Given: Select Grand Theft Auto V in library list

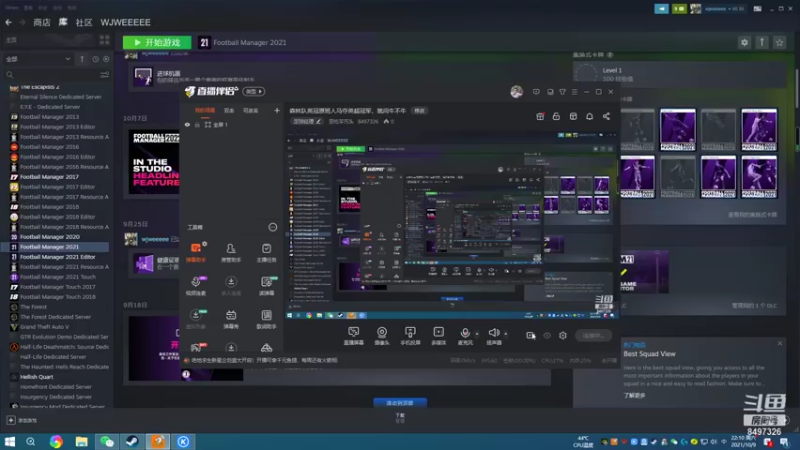Looking at the screenshot, I should point(44,327).
